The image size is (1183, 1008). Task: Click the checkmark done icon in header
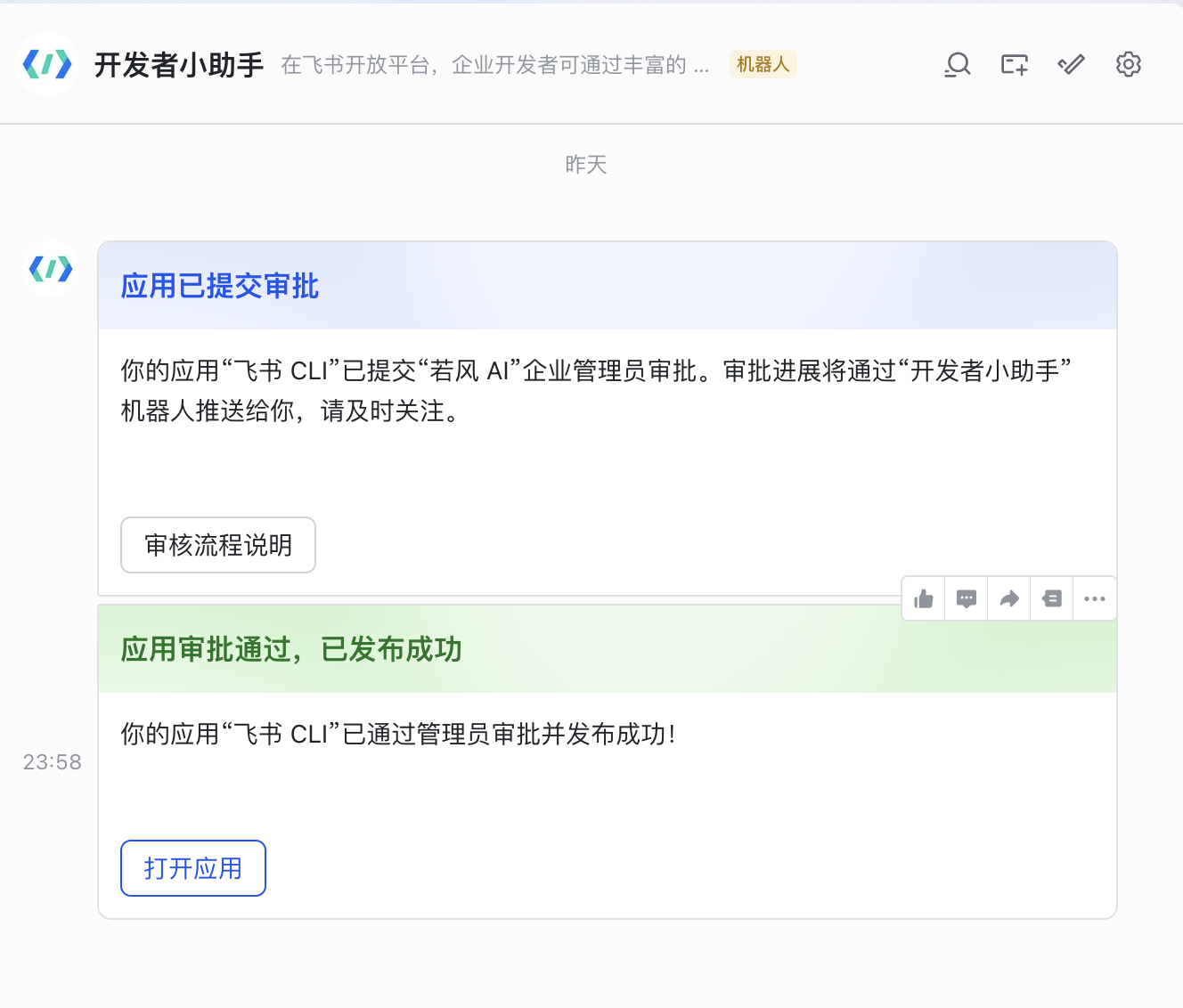point(1071,64)
